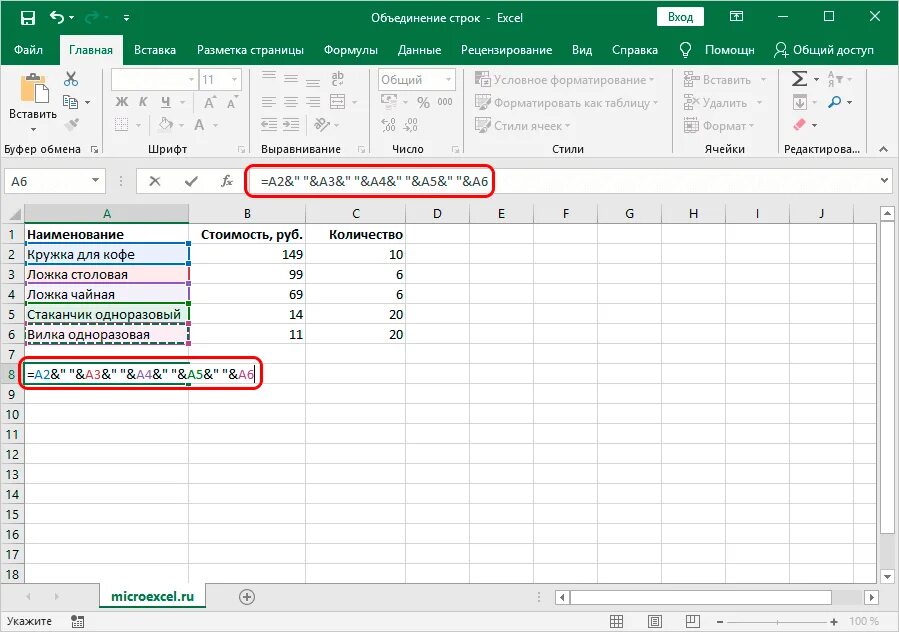Switch to Normal view icon
Image resolution: width=899 pixels, height=632 pixels.
coord(616,621)
